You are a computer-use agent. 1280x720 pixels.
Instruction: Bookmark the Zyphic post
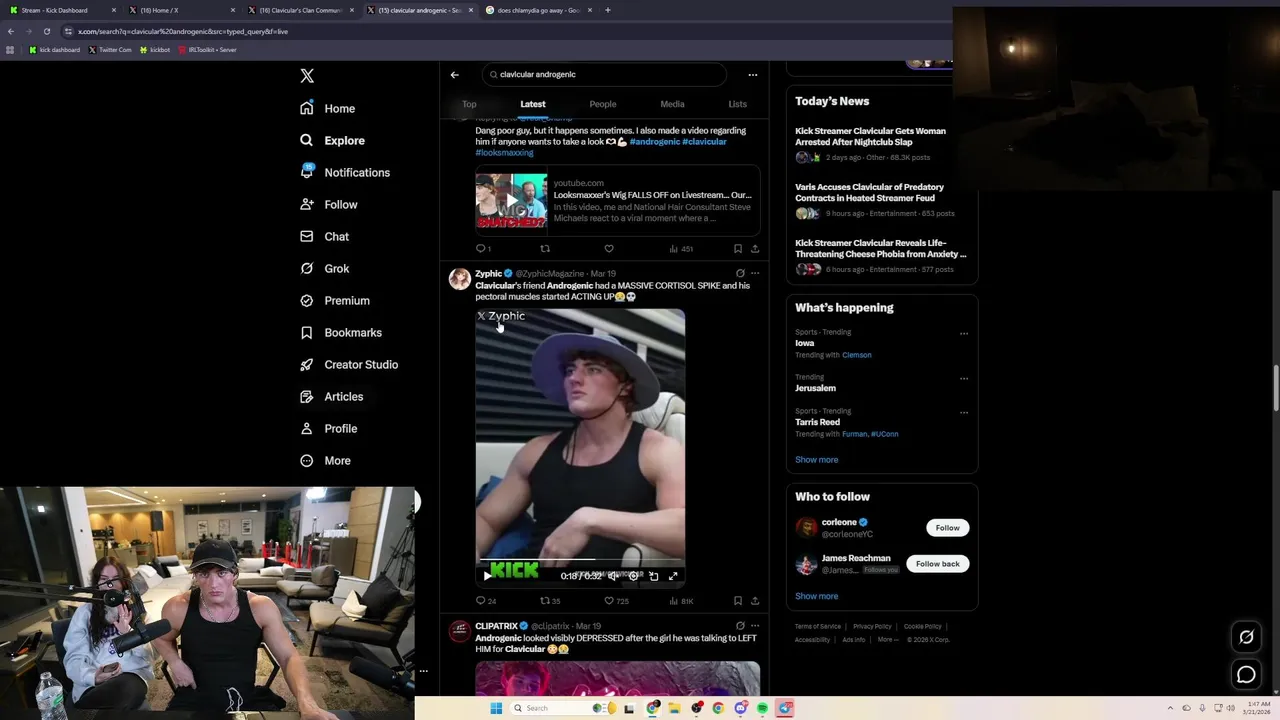(x=737, y=601)
